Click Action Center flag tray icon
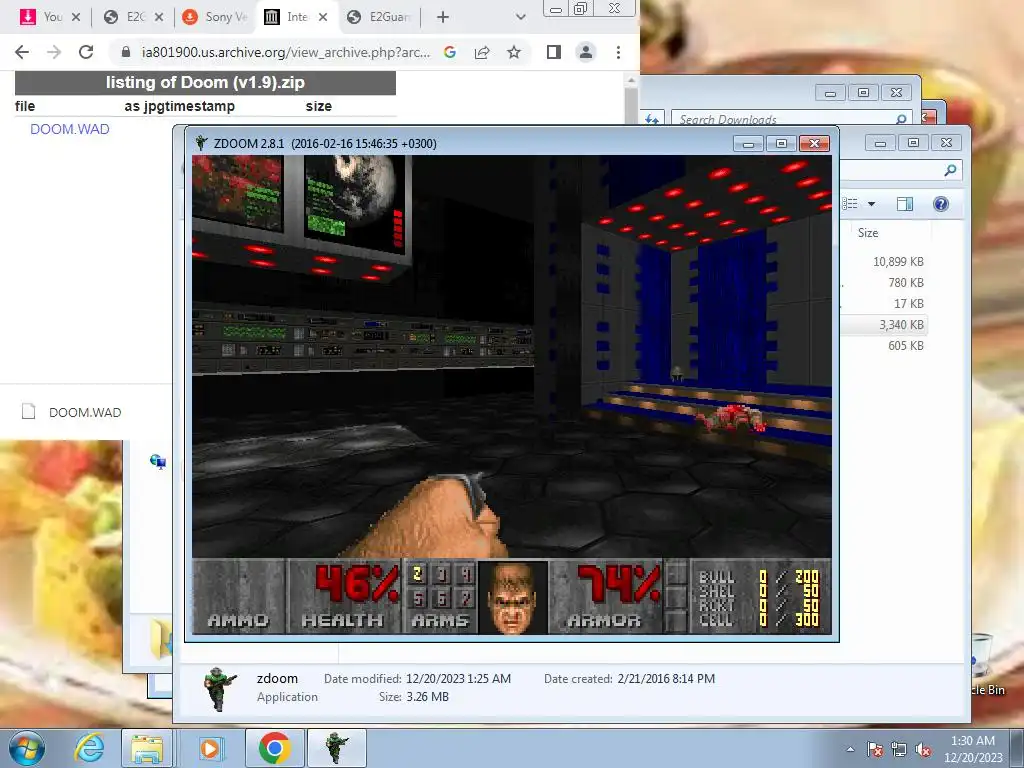 click(x=875, y=749)
